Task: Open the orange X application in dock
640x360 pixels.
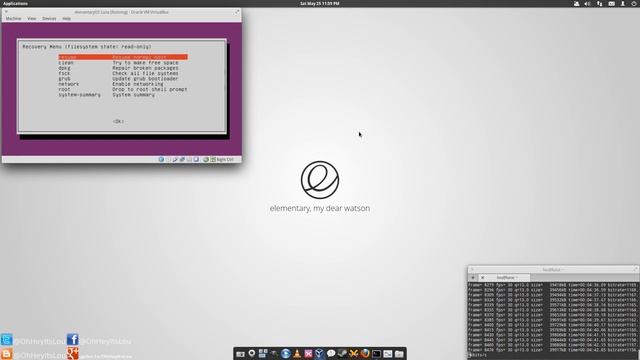Action: point(353,353)
